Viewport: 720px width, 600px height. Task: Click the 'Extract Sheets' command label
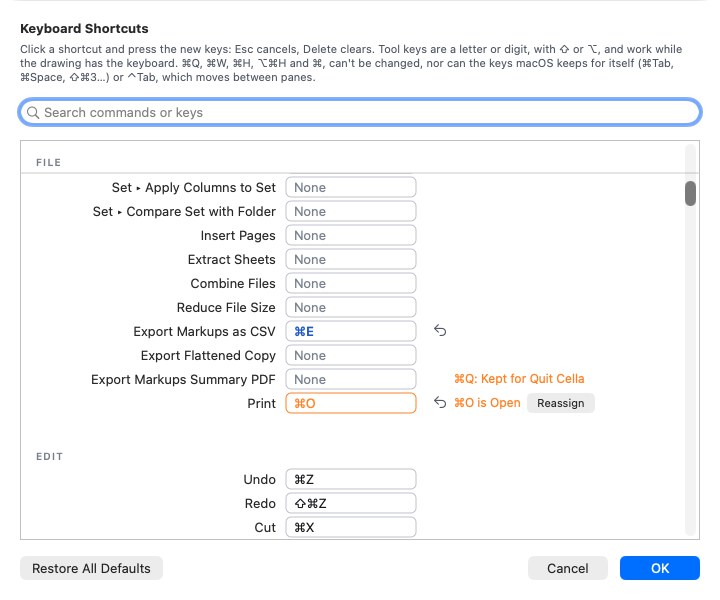click(x=231, y=259)
